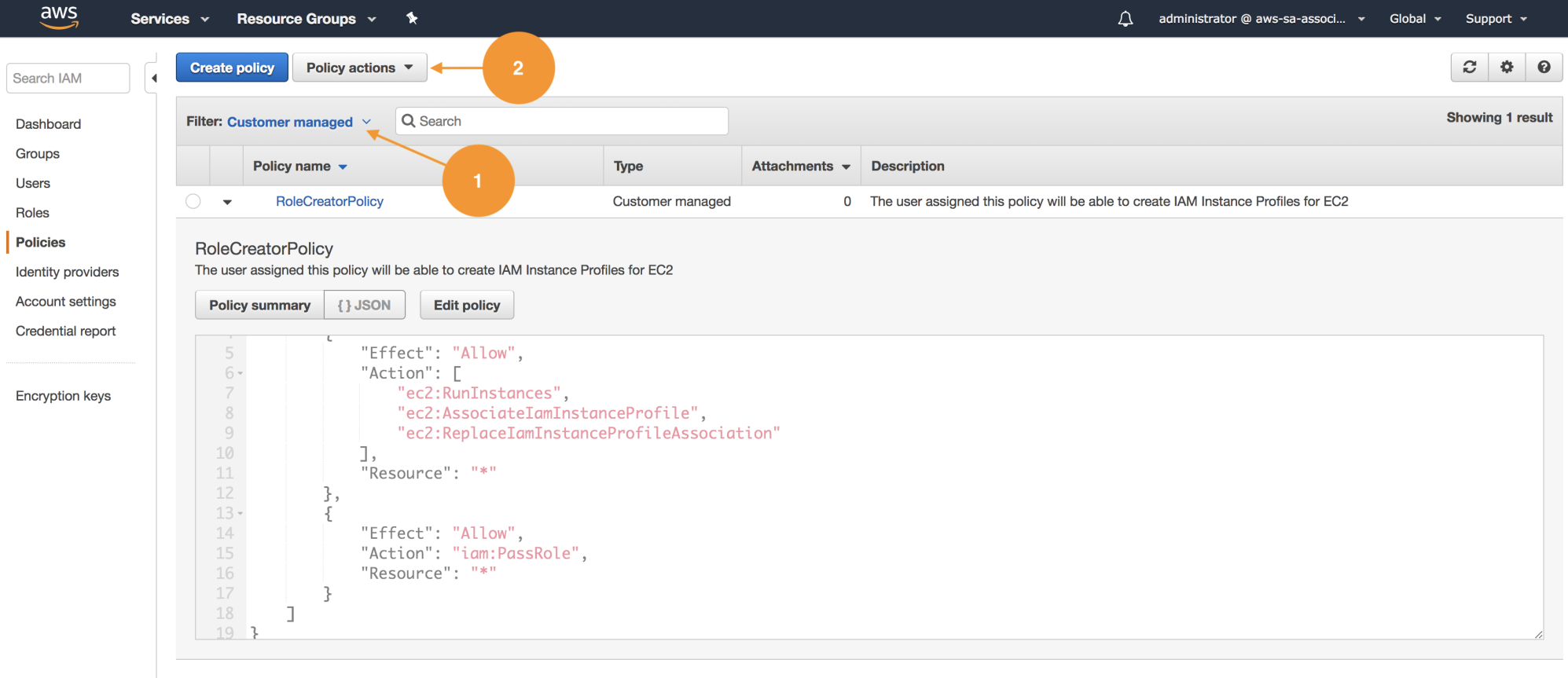Viewport: 1568px width, 678px height.
Task: Switch to the JSON tab
Action: (x=365, y=305)
